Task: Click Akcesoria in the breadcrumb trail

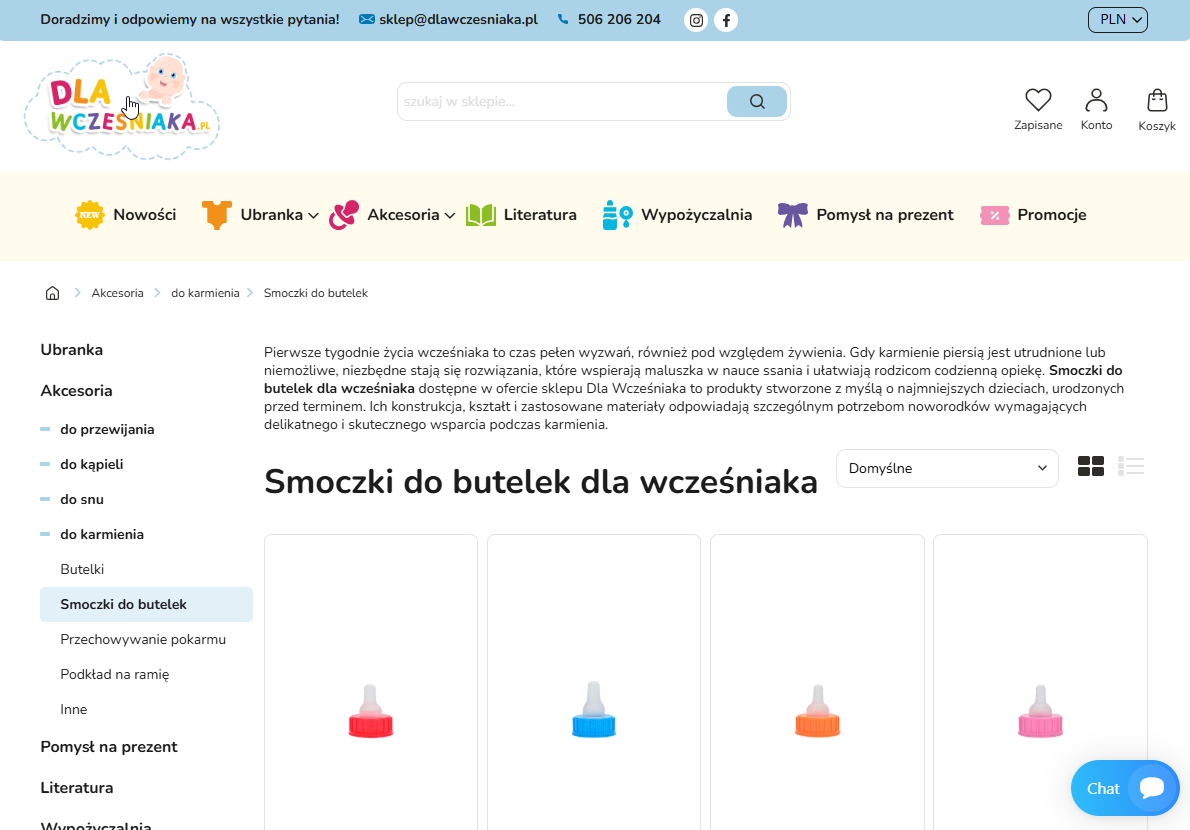Action: point(117,292)
